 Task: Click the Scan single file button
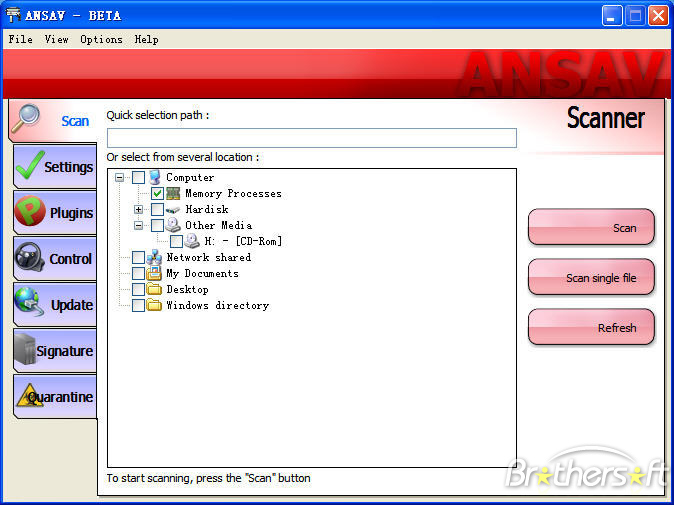(x=591, y=277)
